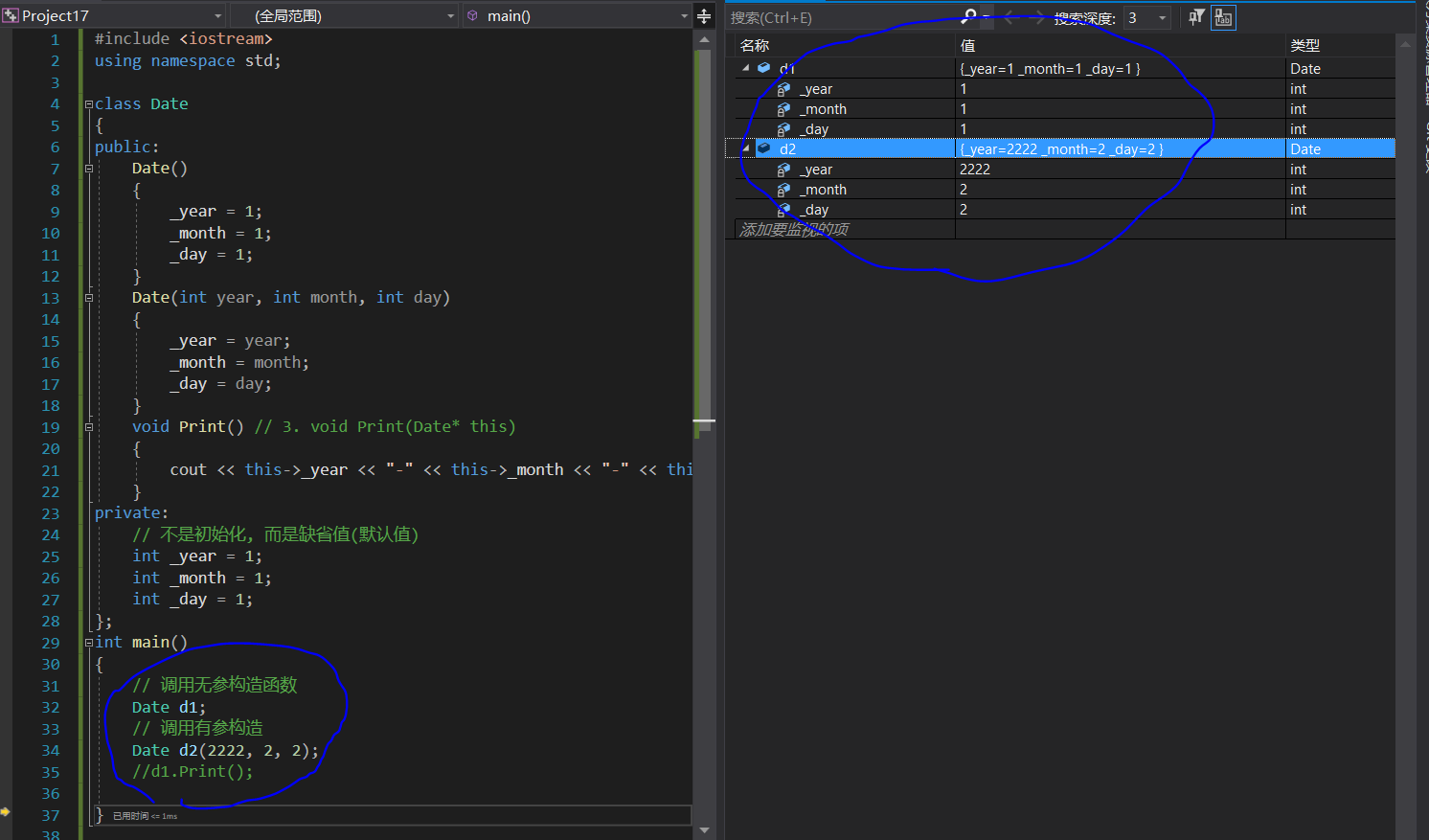Click '#include <iostream>' on line 1
This screenshot has height=840, width=1429.
184,39
